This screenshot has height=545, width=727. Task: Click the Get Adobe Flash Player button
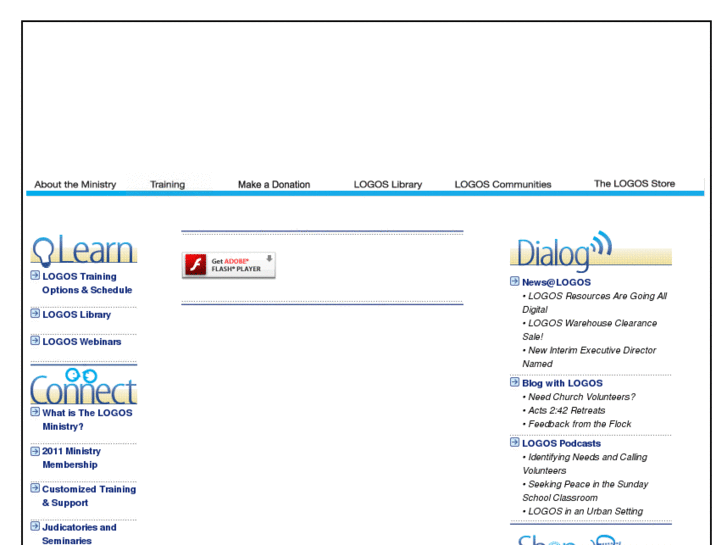pyautogui.click(x=229, y=265)
